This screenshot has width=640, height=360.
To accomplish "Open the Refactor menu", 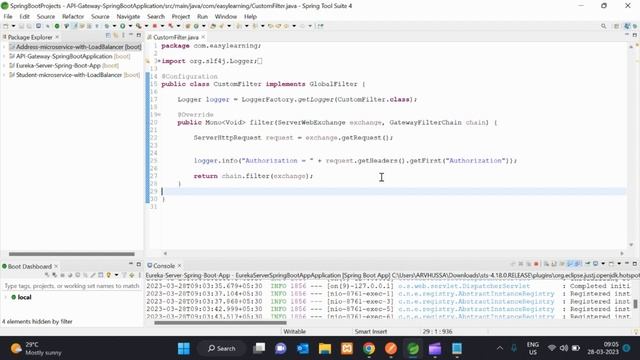I will (73, 16).
